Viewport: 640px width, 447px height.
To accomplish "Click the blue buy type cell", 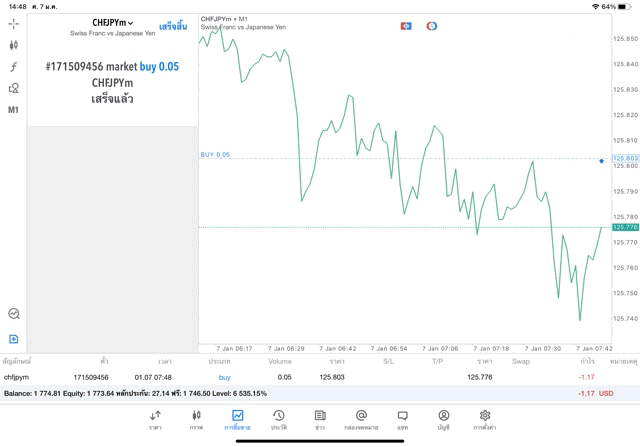I will coord(224,377).
